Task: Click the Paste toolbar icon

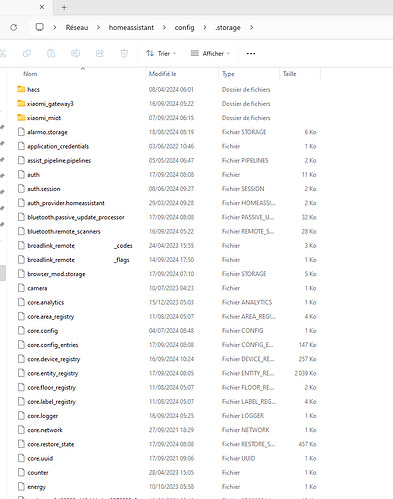Action: pos(51,53)
